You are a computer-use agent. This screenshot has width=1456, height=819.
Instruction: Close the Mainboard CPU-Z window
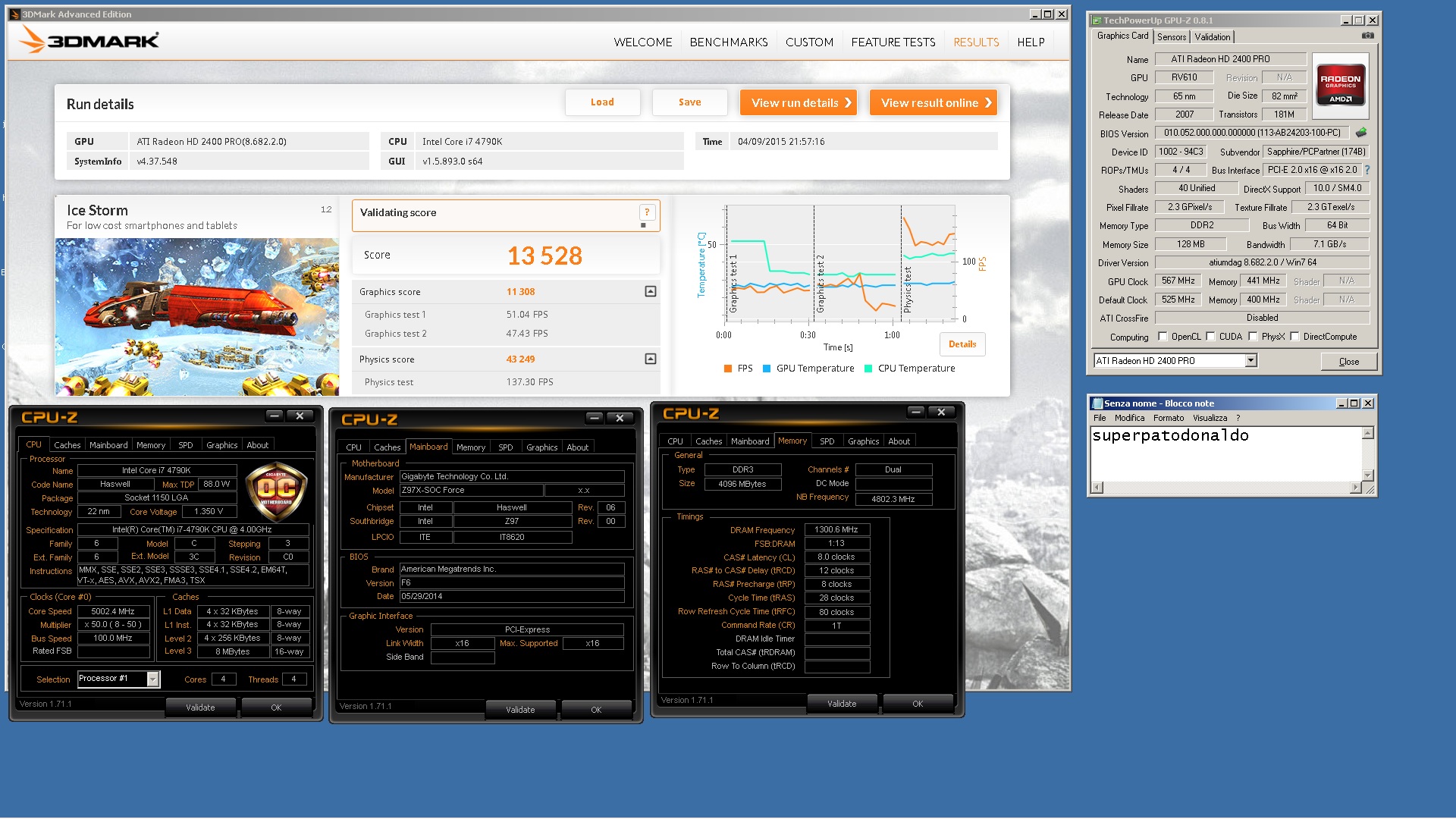click(620, 418)
